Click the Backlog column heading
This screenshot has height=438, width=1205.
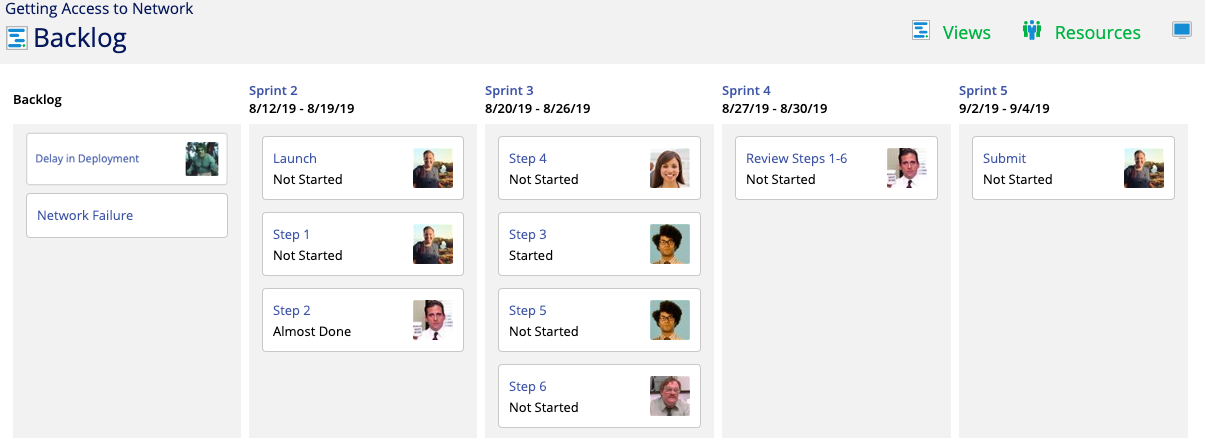point(37,99)
